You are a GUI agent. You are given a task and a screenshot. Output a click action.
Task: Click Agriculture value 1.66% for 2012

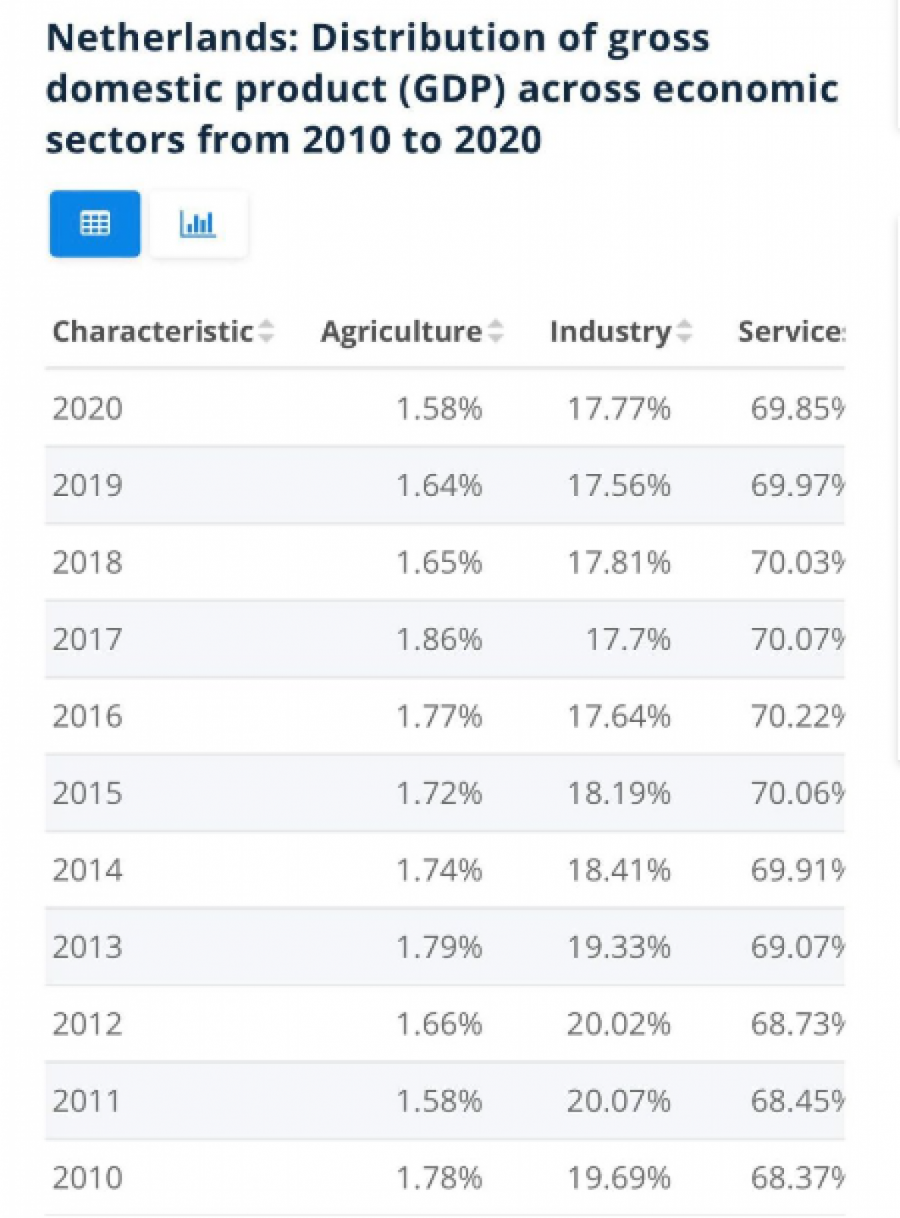pyautogui.click(x=439, y=1024)
